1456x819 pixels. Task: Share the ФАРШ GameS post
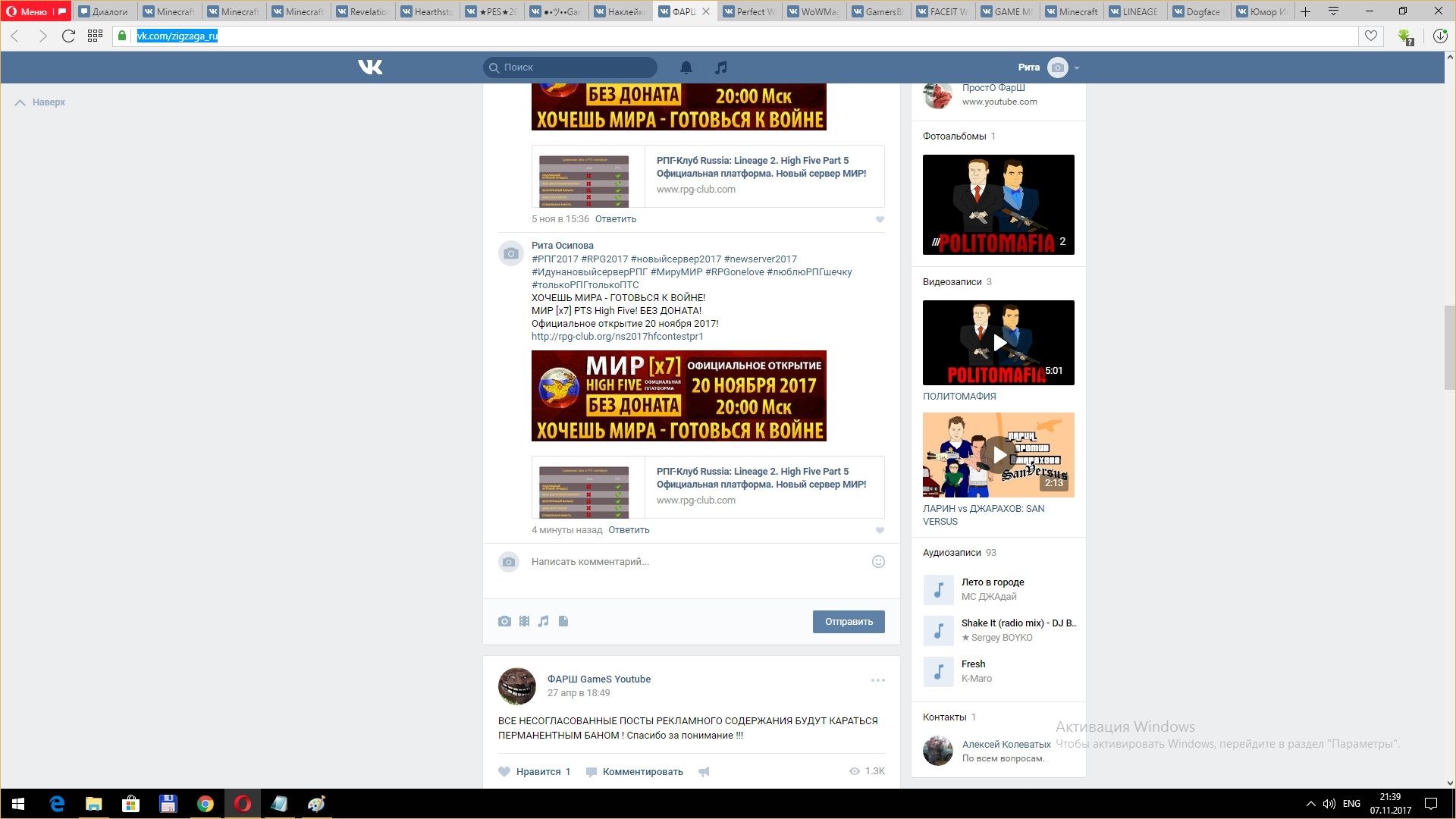[704, 772]
